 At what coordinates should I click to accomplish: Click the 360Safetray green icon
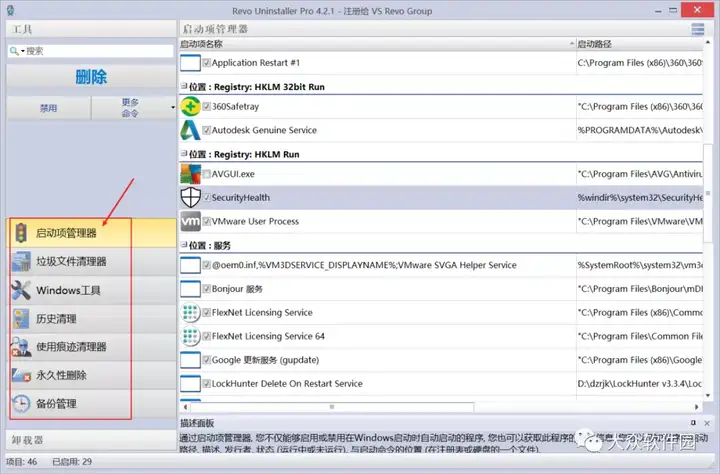click(190, 106)
